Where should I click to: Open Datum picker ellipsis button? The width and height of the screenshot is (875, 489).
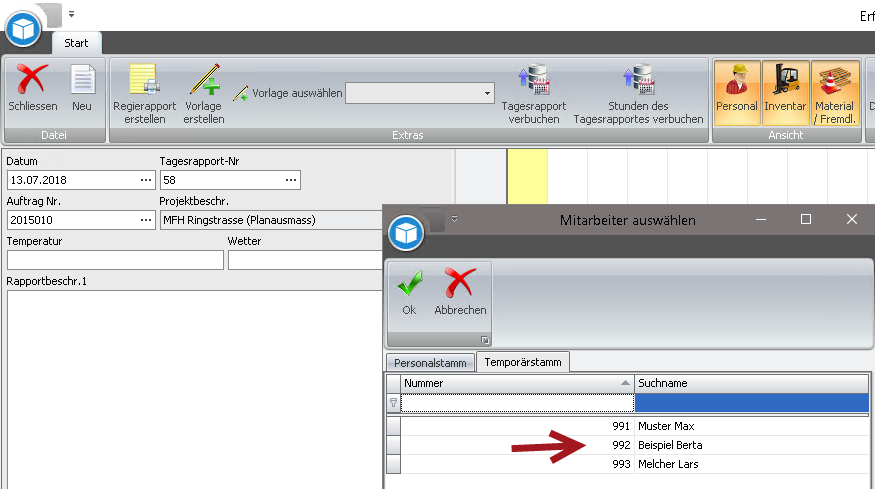(146, 180)
